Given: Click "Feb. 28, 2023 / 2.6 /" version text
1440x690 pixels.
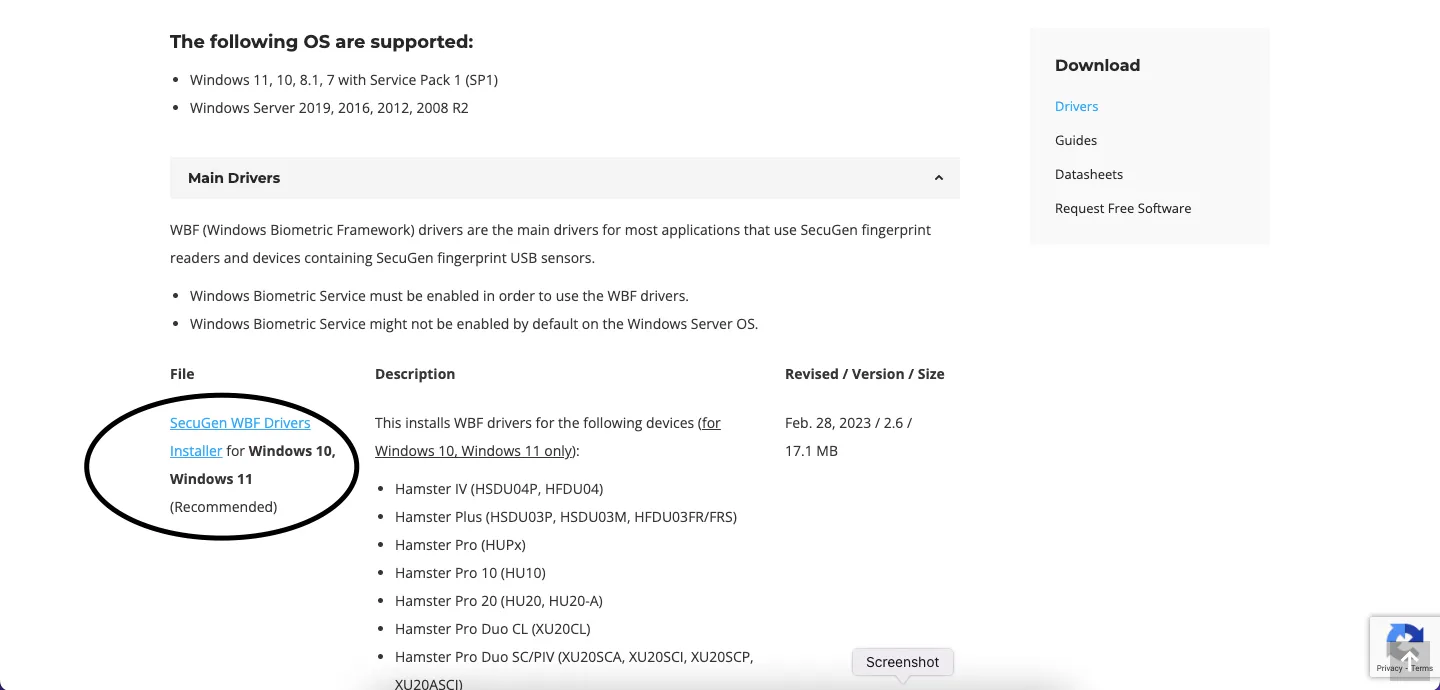Looking at the screenshot, I should click(x=848, y=423).
